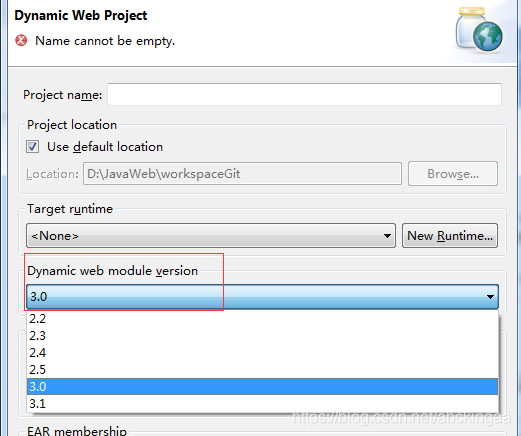Select version 2.4 from list

tap(262, 353)
